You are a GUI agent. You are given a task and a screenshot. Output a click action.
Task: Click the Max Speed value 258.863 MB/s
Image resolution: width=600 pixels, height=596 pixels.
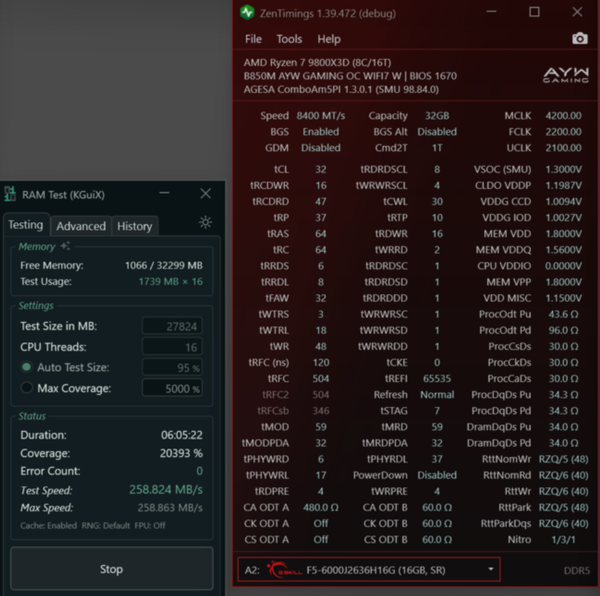[170, 508]
